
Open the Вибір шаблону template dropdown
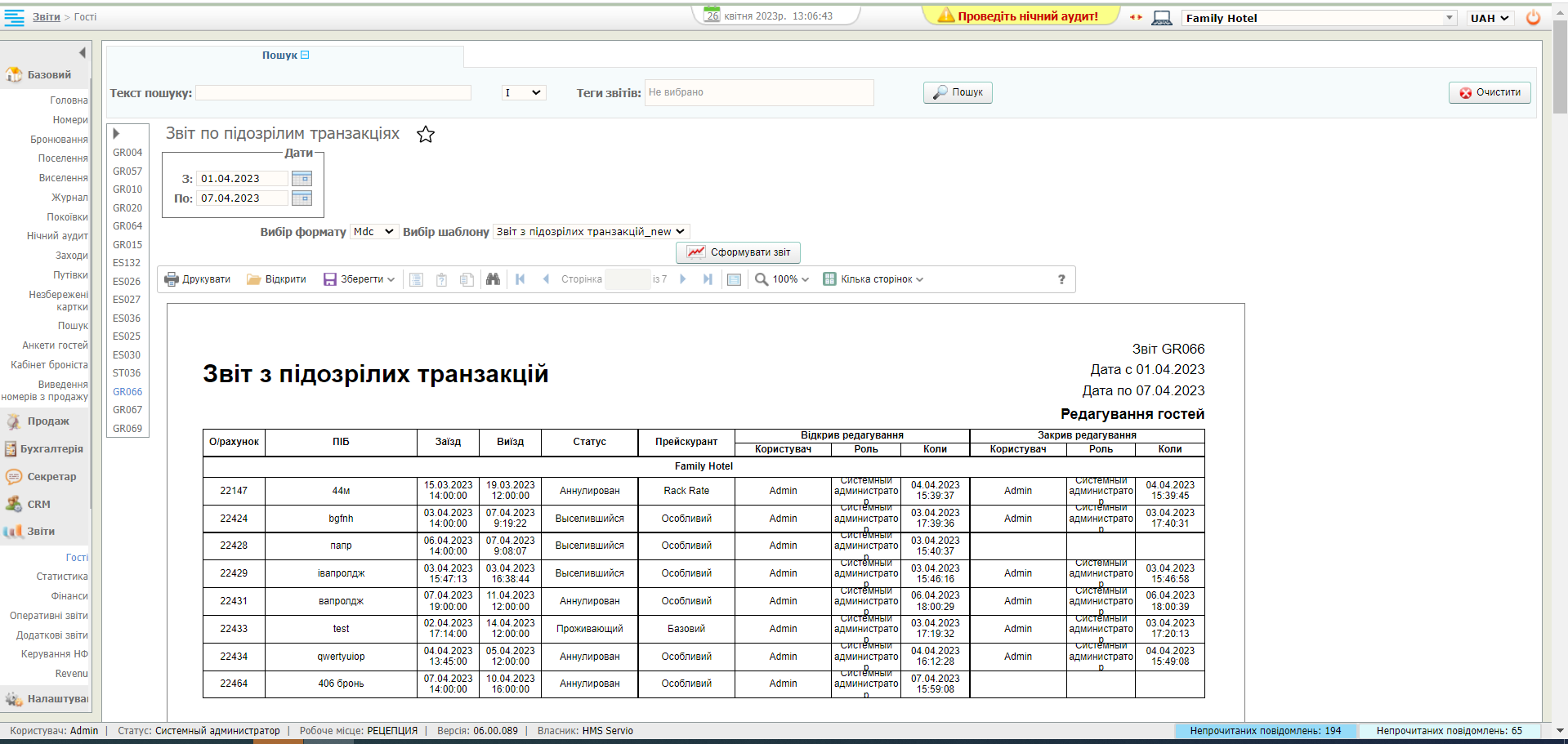(592, 232)
